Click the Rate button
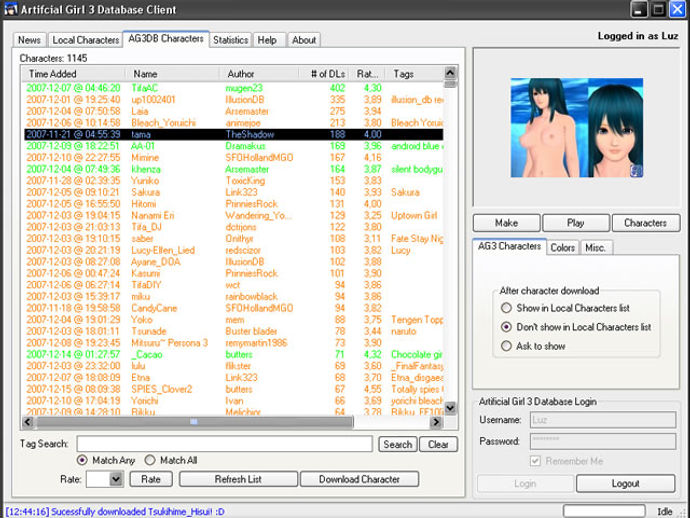The height and width of the screenshot is (518, 690). 151,479
